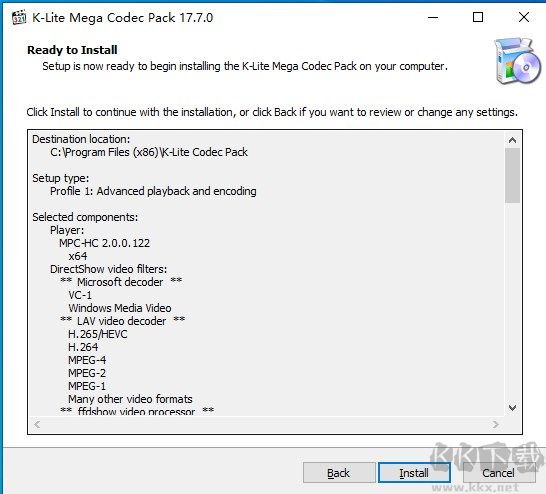This screenshot has height=494, width=546.
Task: Close the K-Lite setup window
Action: point(524,17)
